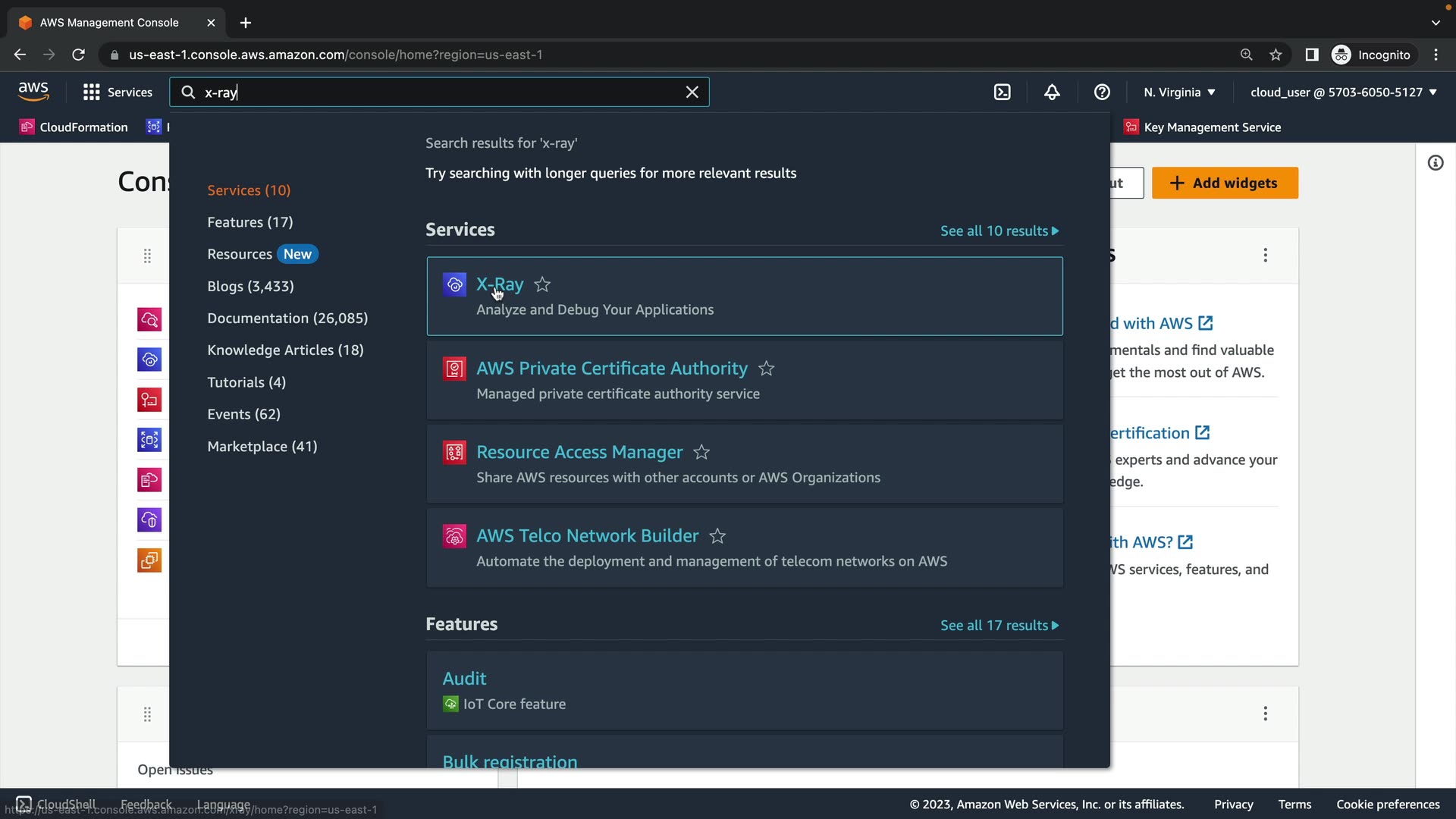
Task: Toggle the Resource Access Manager favorite star
Action: pos(701,453)
